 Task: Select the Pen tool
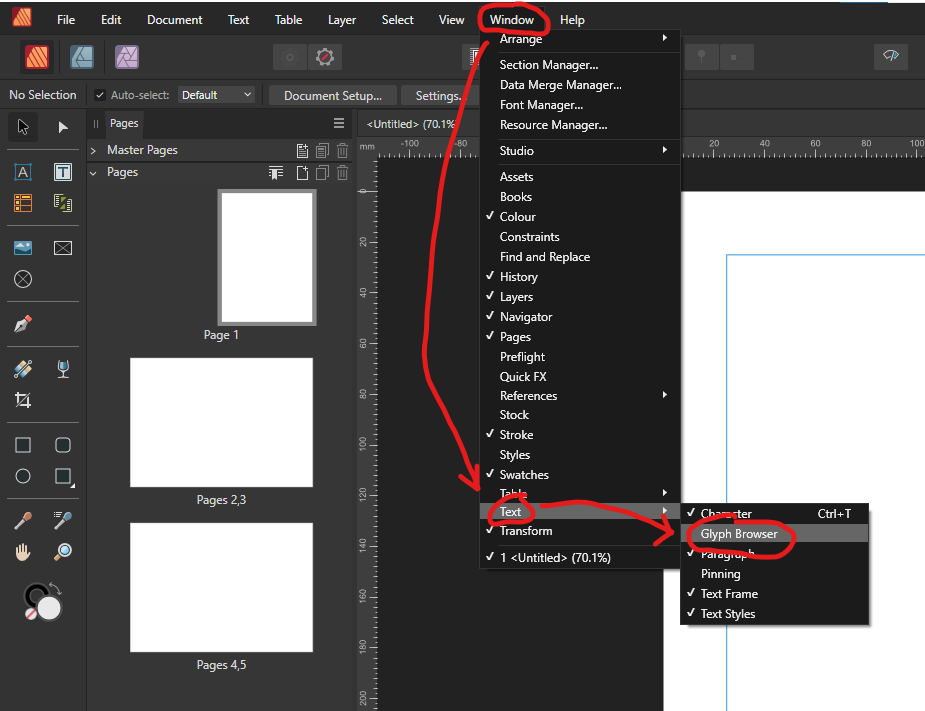pos(22,323)
